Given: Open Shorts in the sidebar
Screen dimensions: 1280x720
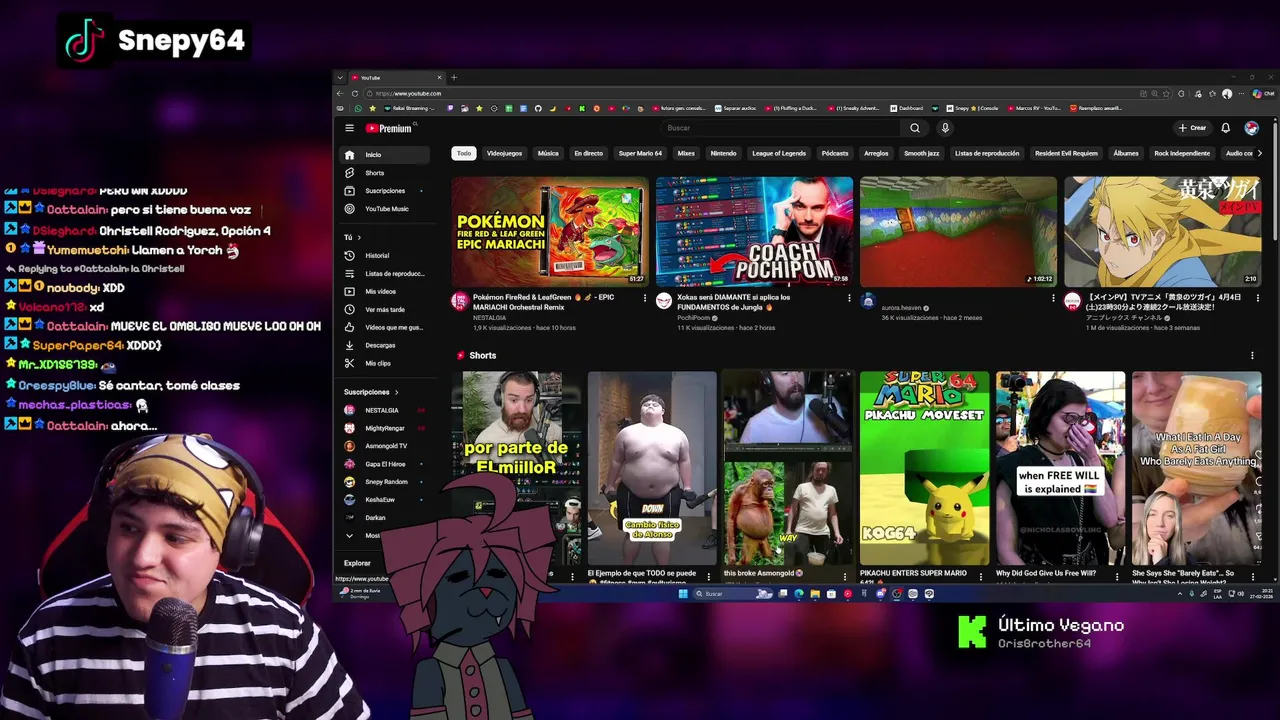Looking at the screenshot, I should click(x=385, y=173).
